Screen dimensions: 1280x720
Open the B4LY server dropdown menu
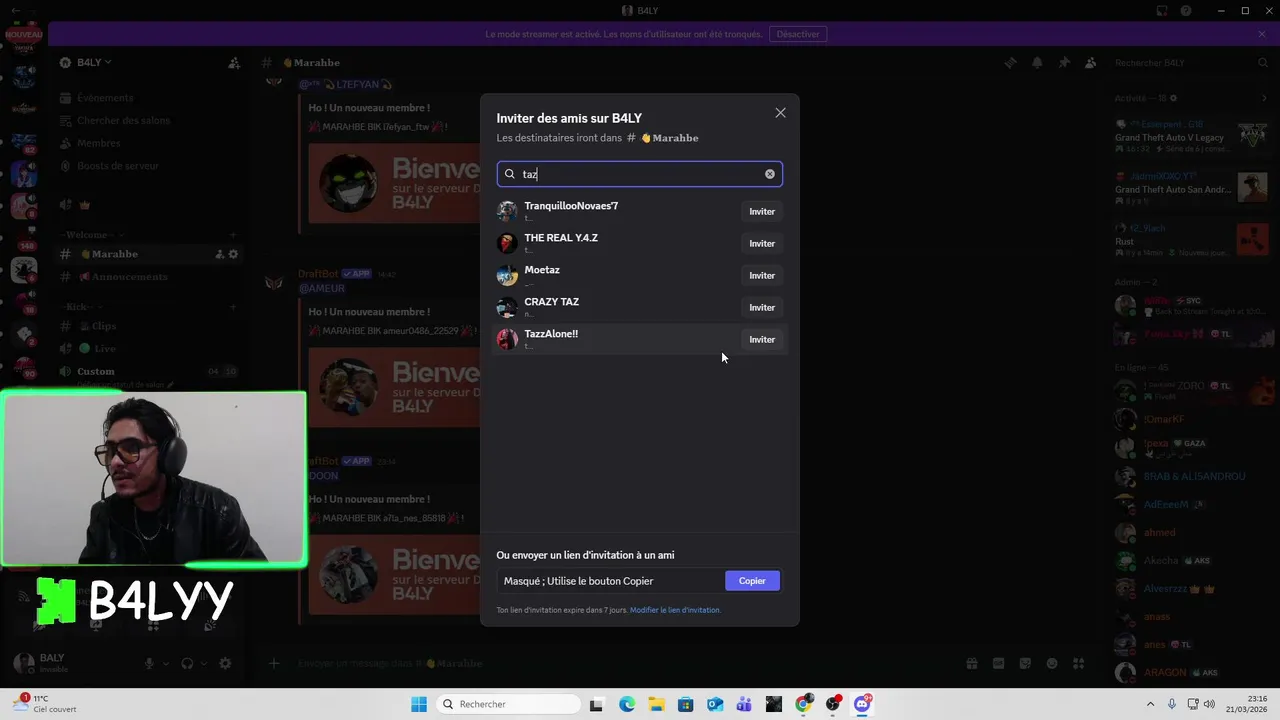click(88, 62)
